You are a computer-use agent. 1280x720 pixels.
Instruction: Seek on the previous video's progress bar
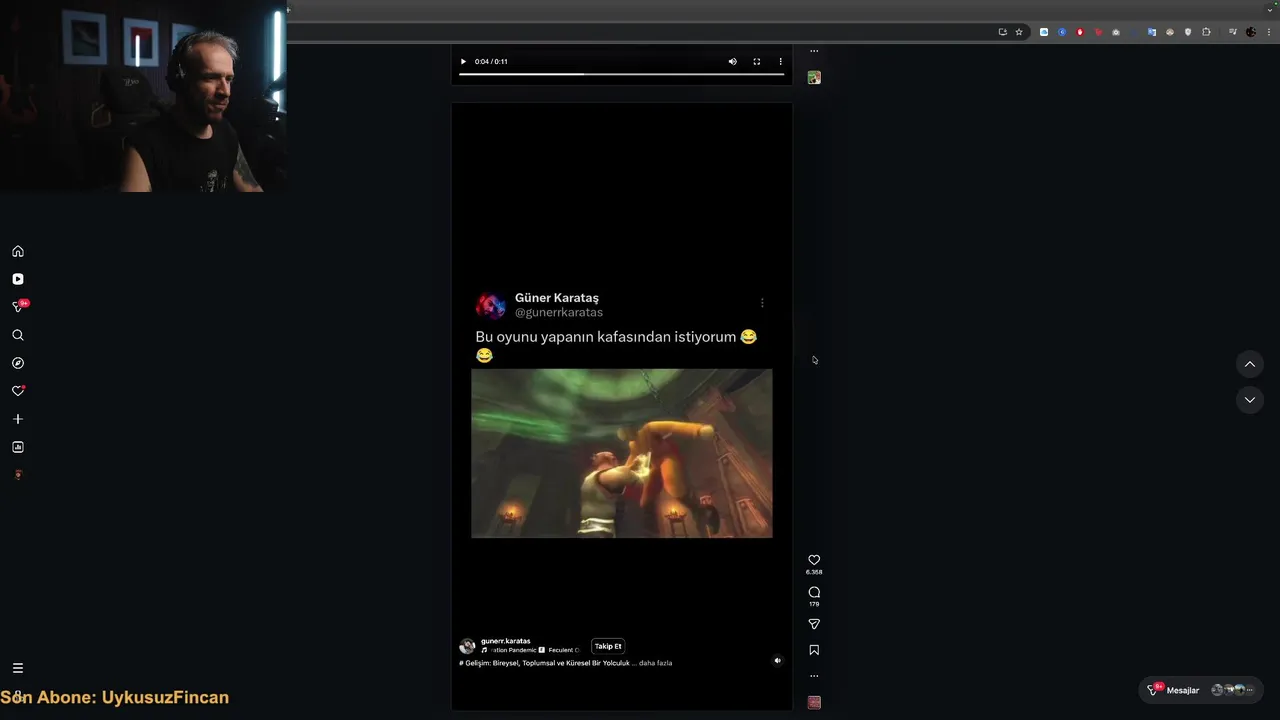tap(621, 74)
